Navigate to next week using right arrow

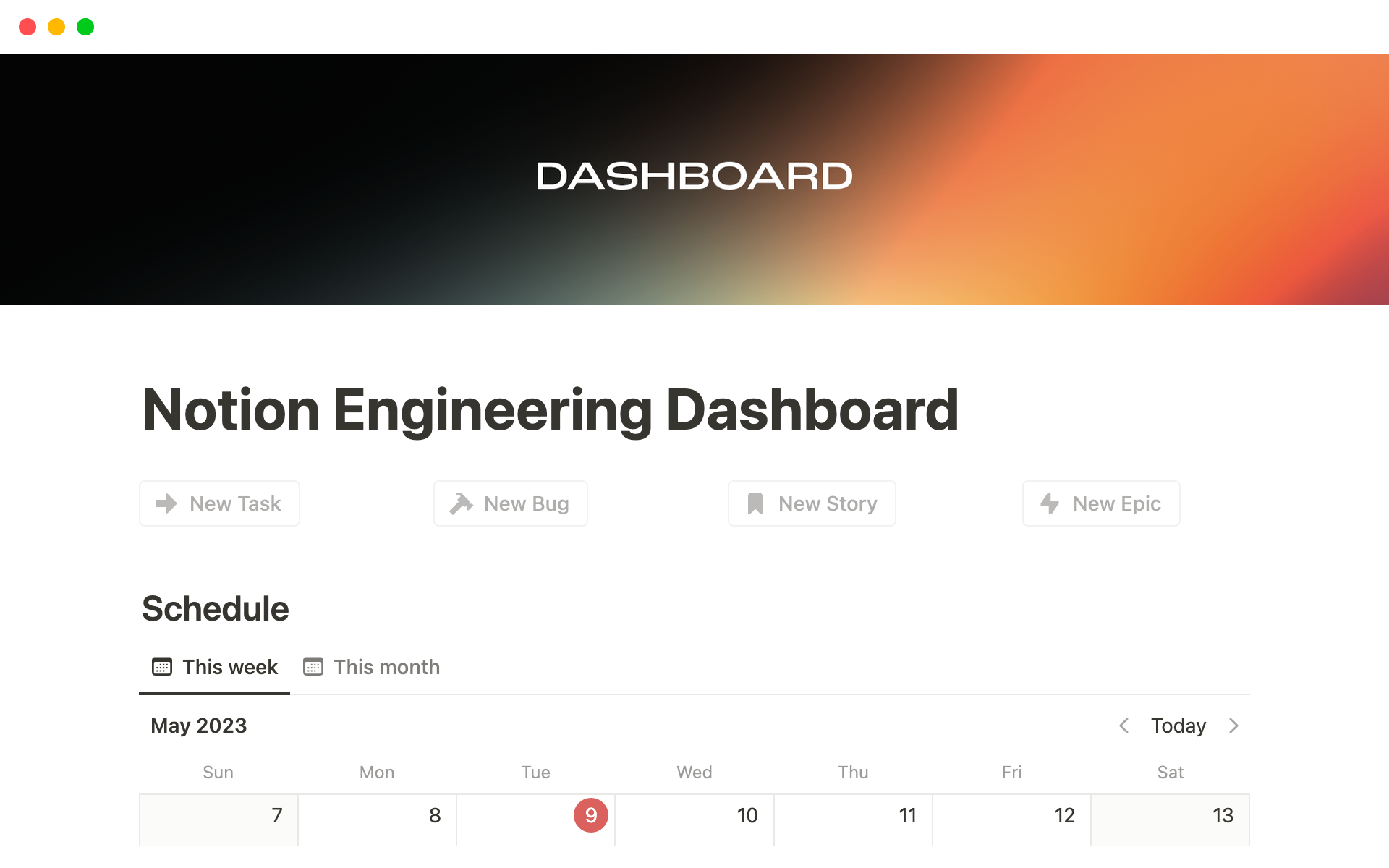[x=1232, y=726]
